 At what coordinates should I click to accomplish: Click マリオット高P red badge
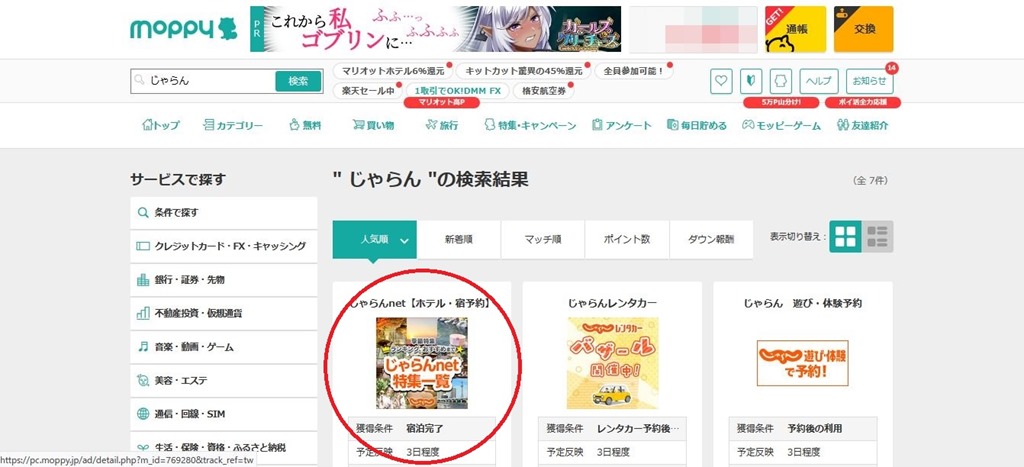pos(441,103)
